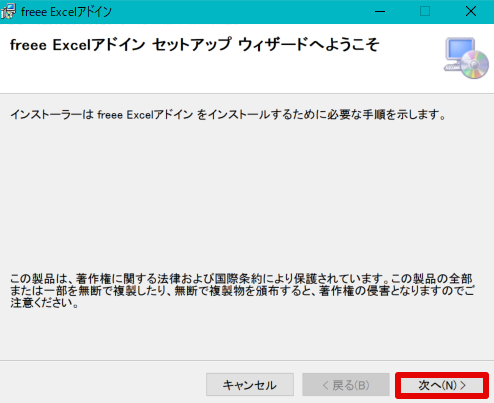Click the title bar text freee Excelアドイン

click(x=66, y=12)
